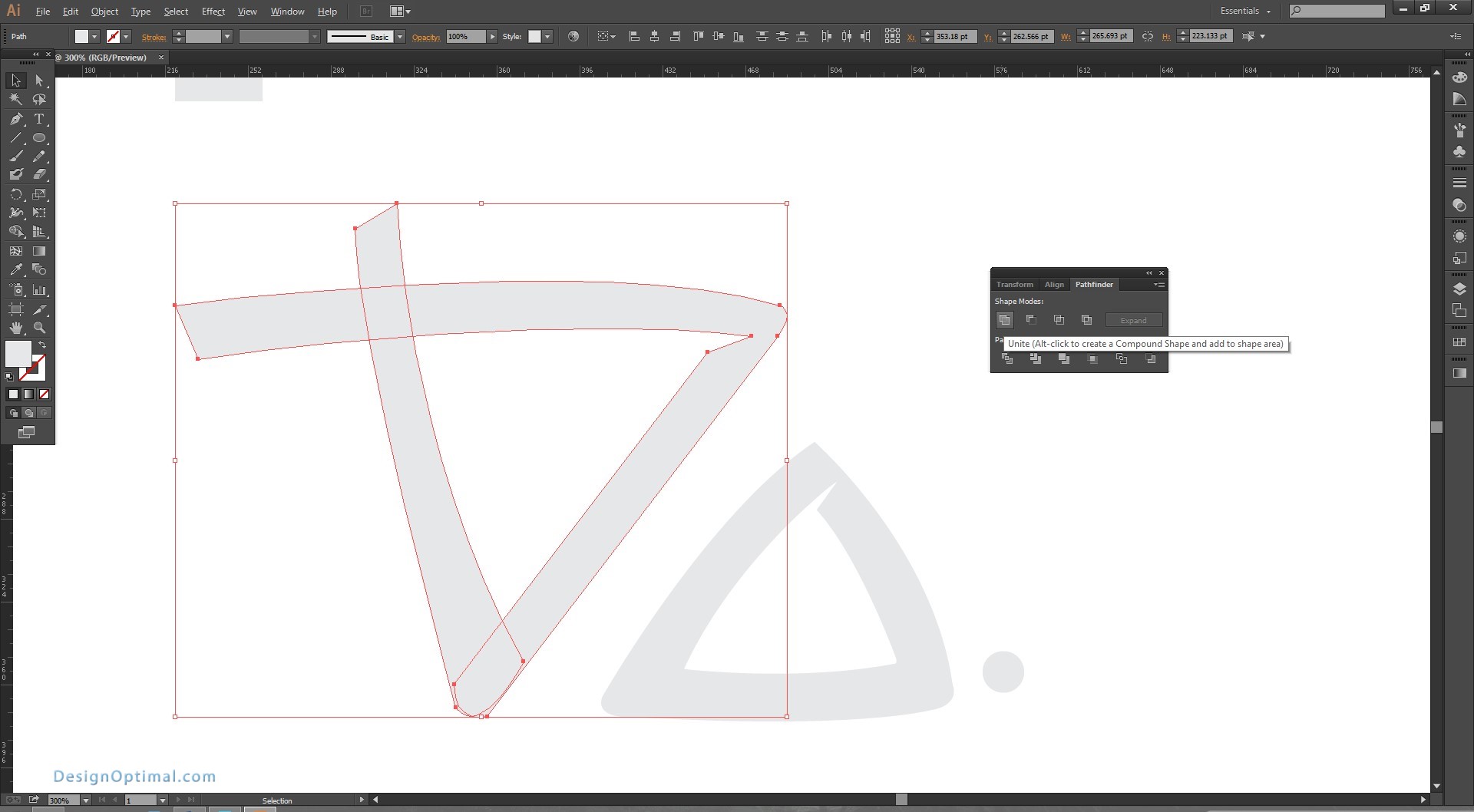Open zoom level dropdown at bottom
The image size is (1474, 812).
(85, 800)
